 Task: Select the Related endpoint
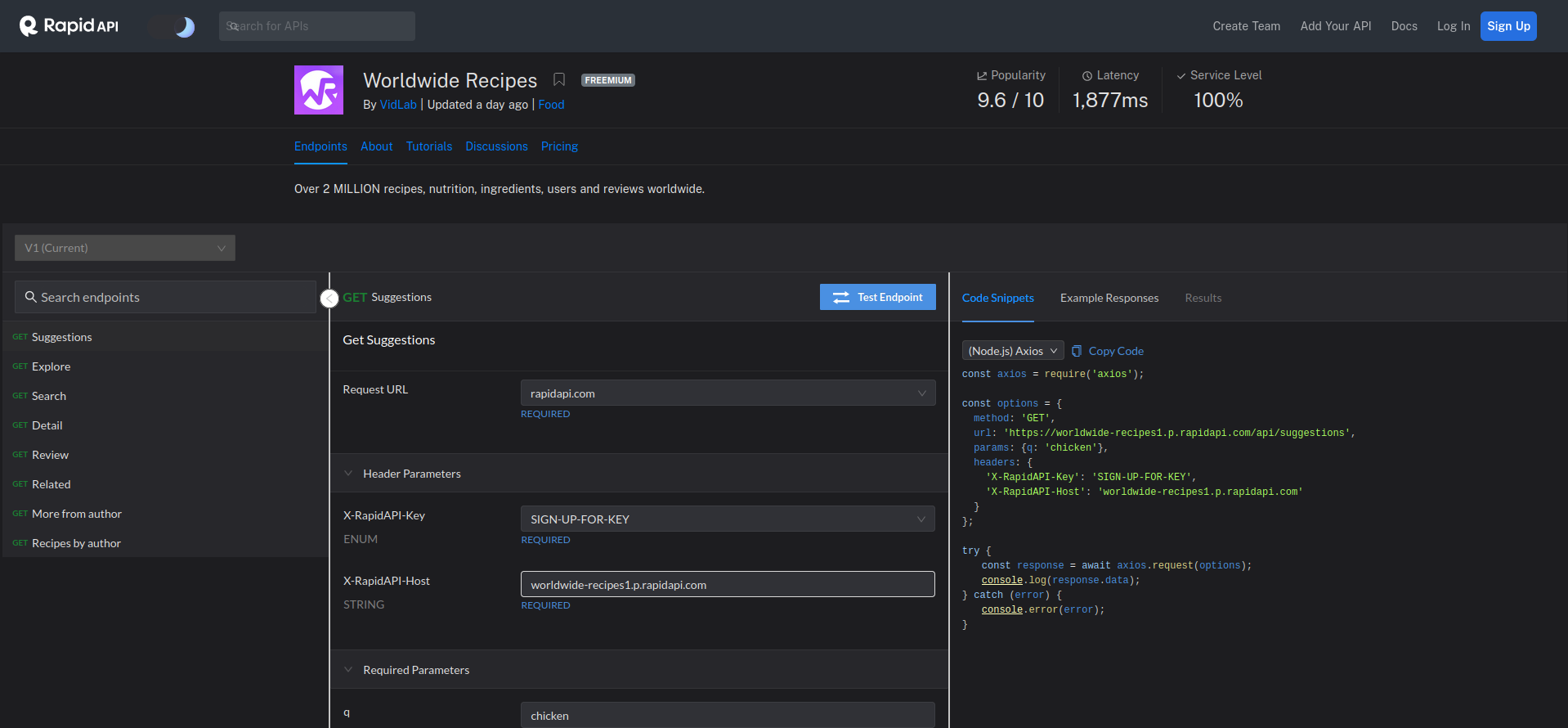click(165, 484)
